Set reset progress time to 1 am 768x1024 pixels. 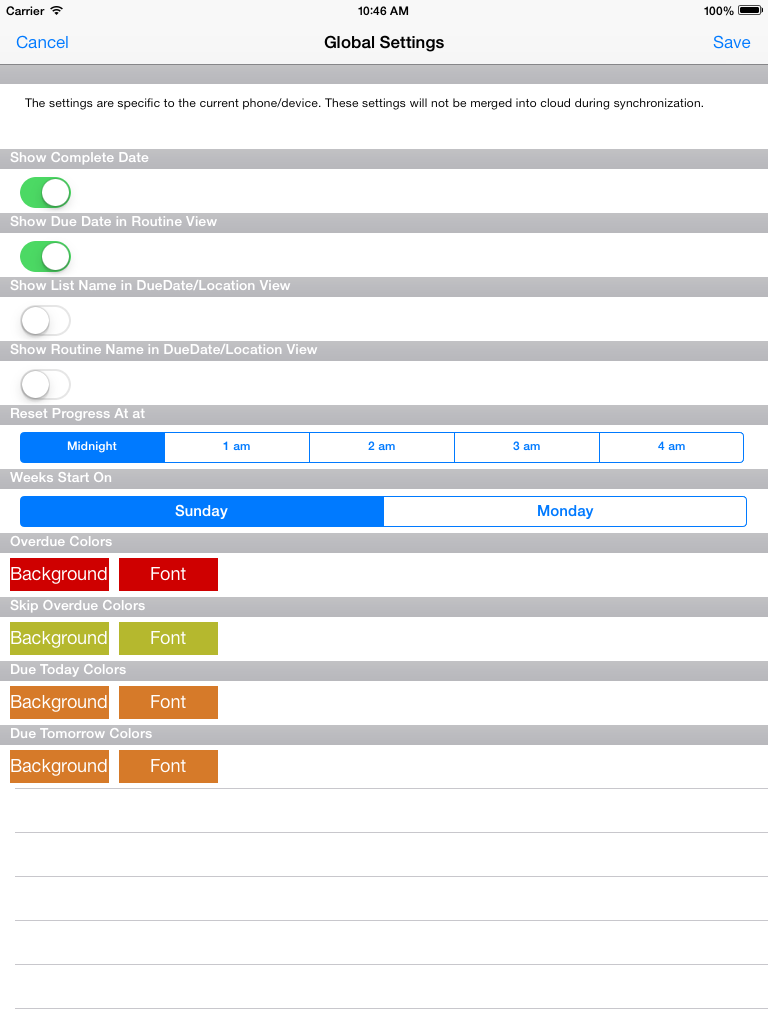pos(237,447)
